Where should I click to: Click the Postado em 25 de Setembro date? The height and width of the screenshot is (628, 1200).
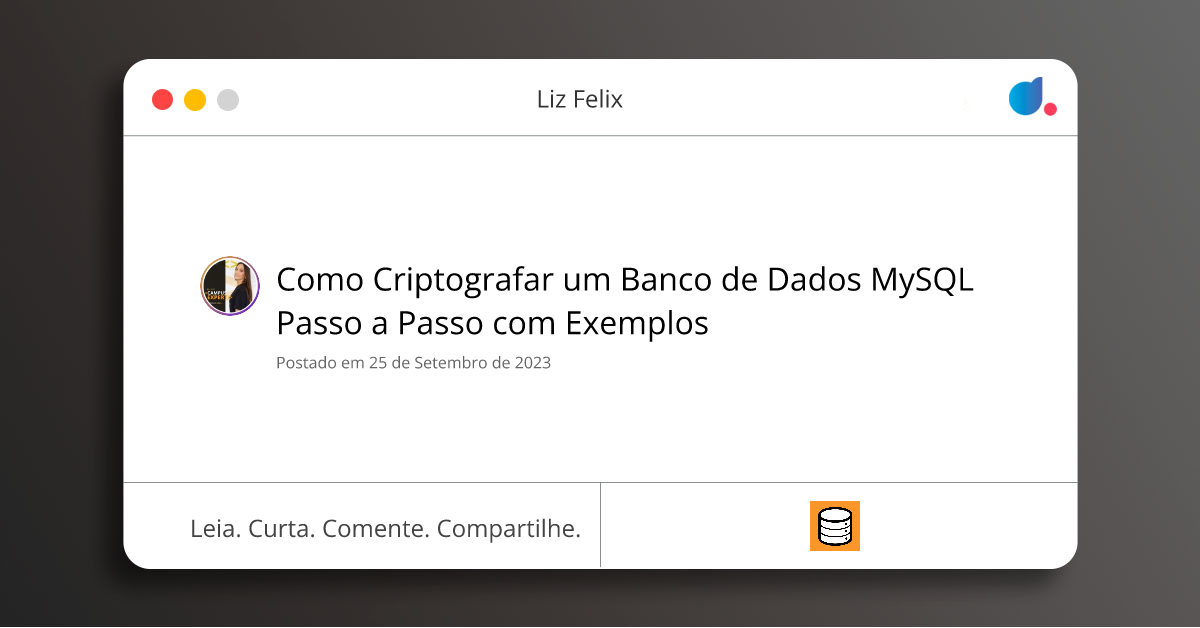click(x=413, y=363)
